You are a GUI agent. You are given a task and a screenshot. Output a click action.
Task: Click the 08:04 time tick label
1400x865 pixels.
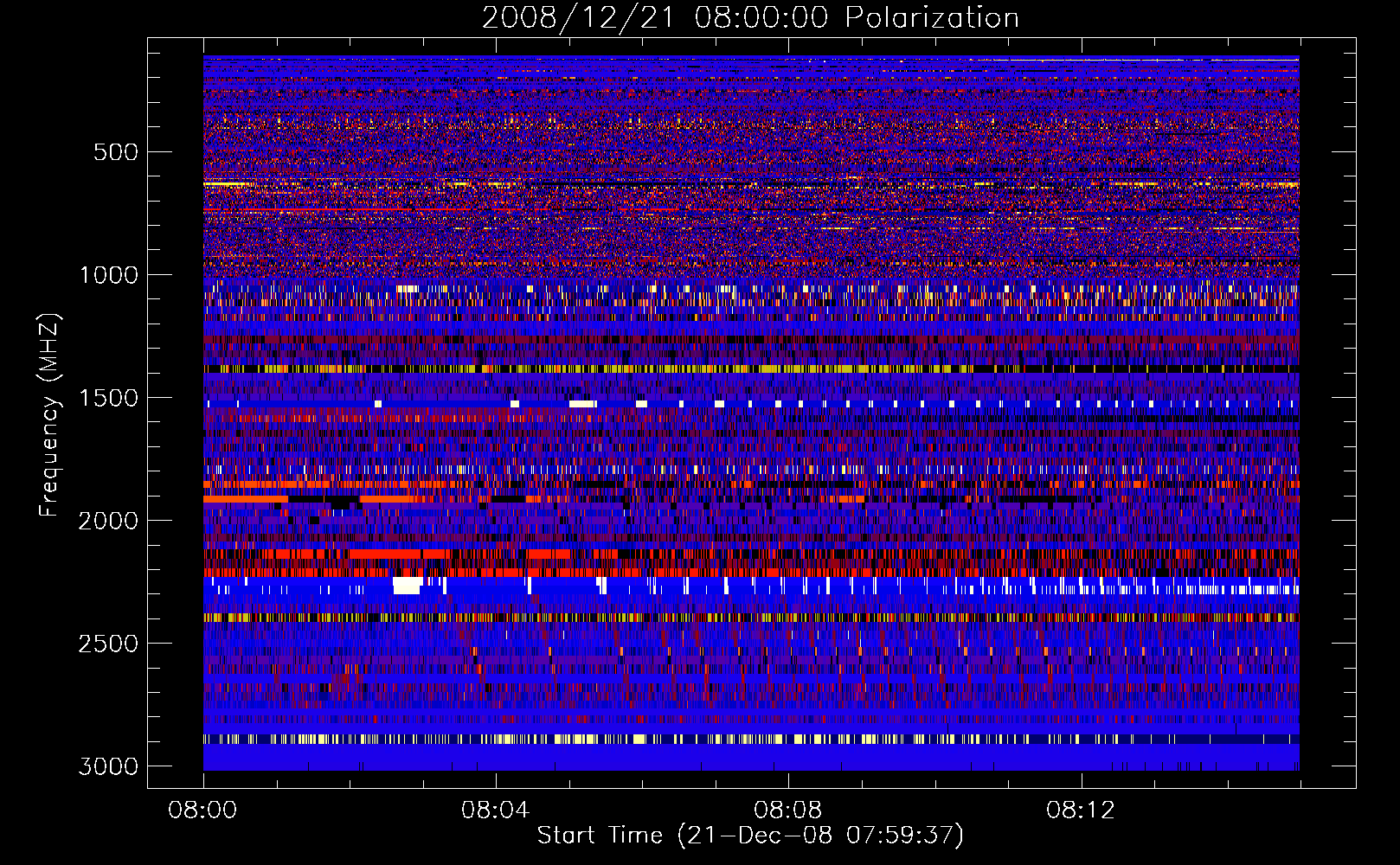(496, 811)
